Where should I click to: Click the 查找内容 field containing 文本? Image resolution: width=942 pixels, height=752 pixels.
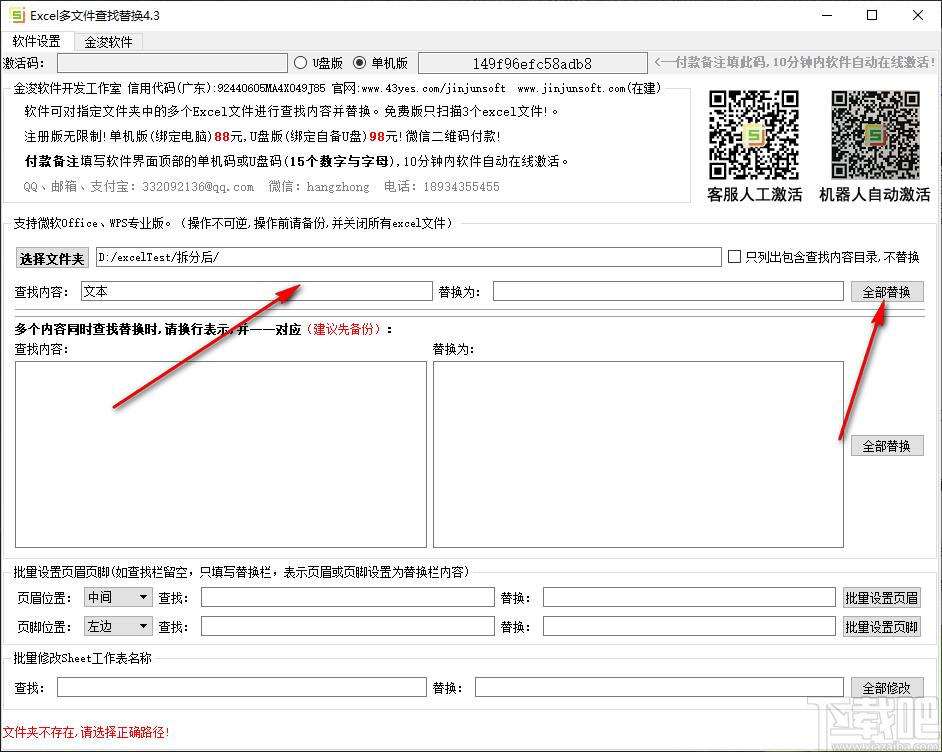257,291
